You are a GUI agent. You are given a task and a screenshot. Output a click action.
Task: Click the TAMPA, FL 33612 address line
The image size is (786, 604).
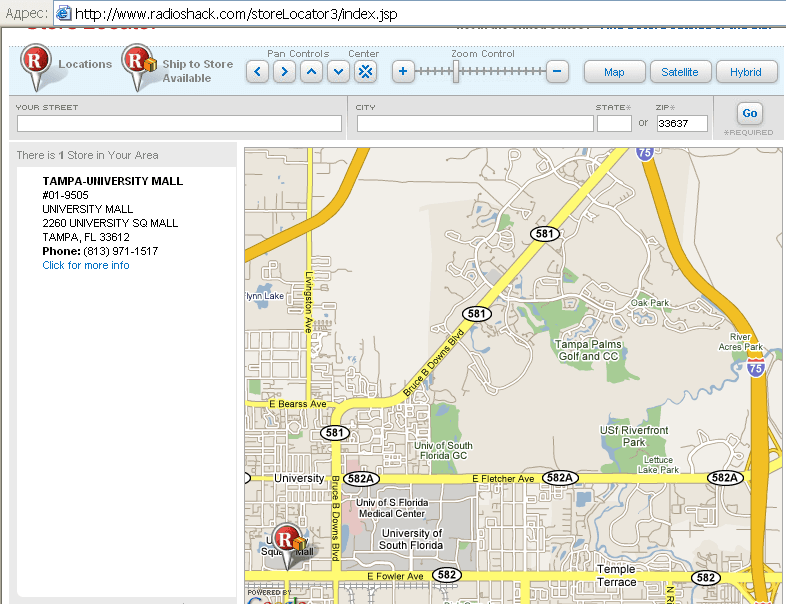(86, 237)
